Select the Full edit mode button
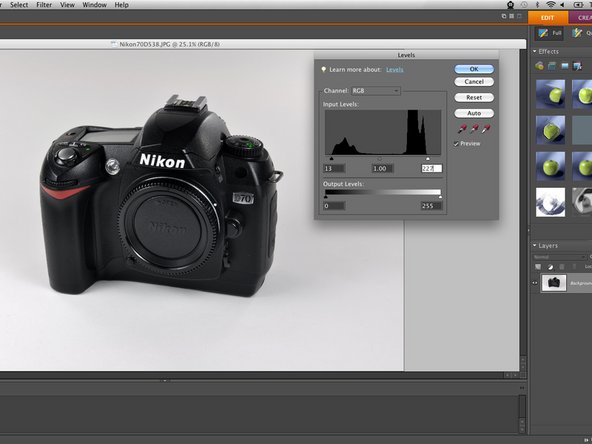The width and height of the screenshot is (592, 444). click(x=549, y=33)
